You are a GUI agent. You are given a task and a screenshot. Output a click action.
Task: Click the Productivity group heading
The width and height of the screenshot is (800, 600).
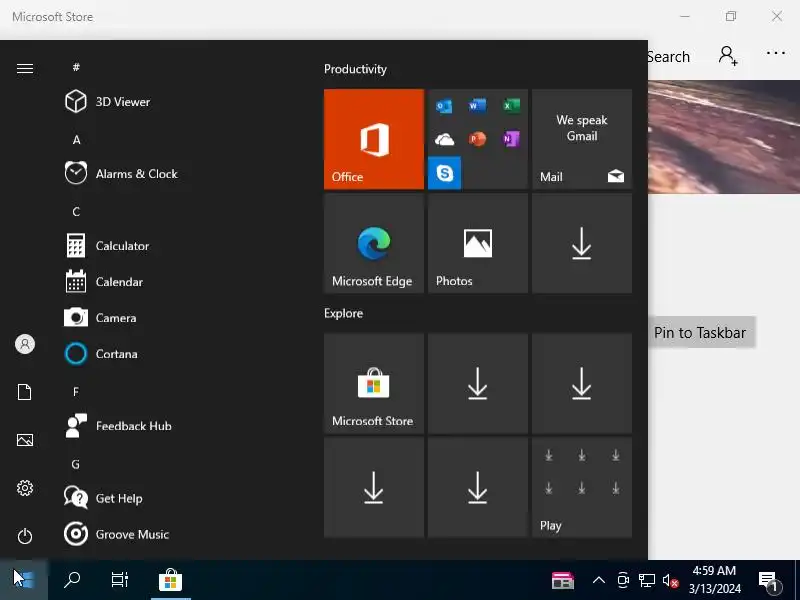[x=355, y=69]
